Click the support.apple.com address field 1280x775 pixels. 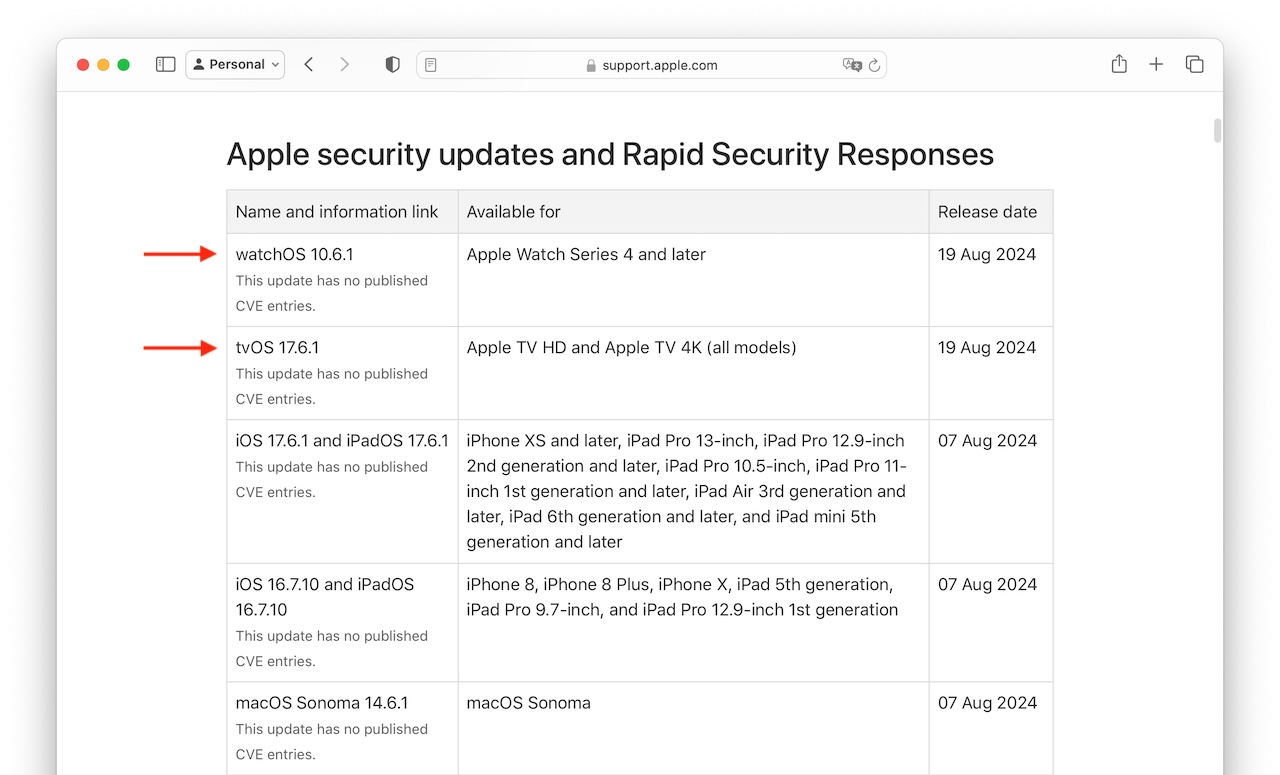[x=651, y=65]
